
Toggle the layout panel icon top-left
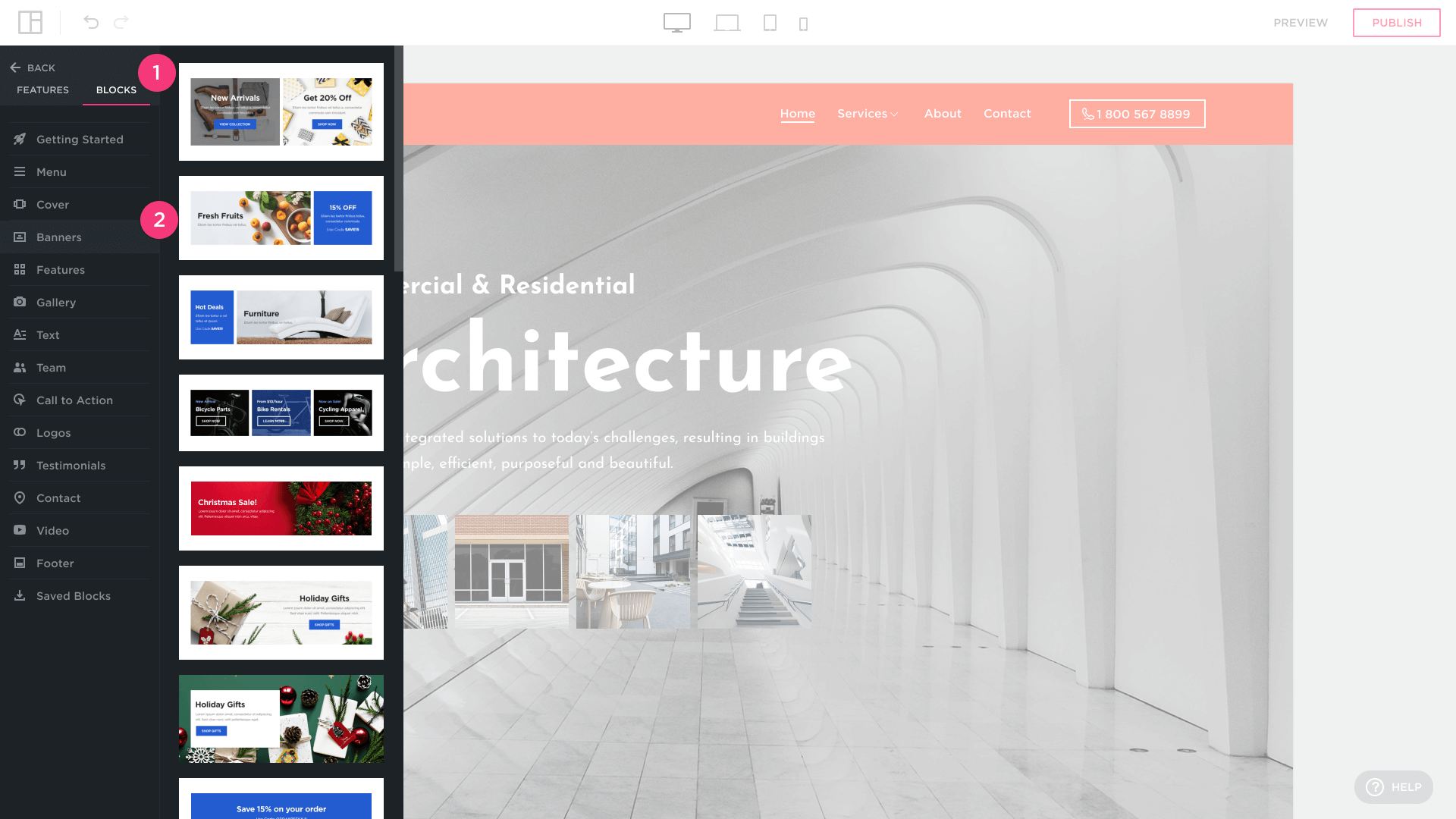tap(30, 23)
